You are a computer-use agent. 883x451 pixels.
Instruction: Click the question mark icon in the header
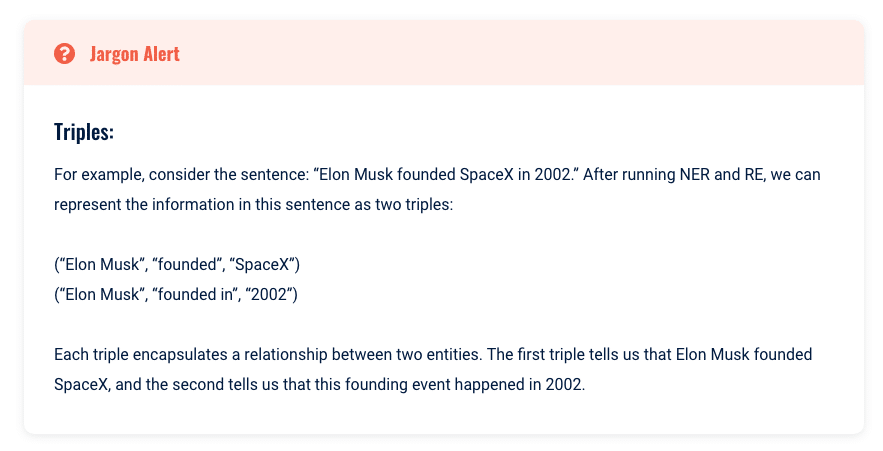pos(65,54)
